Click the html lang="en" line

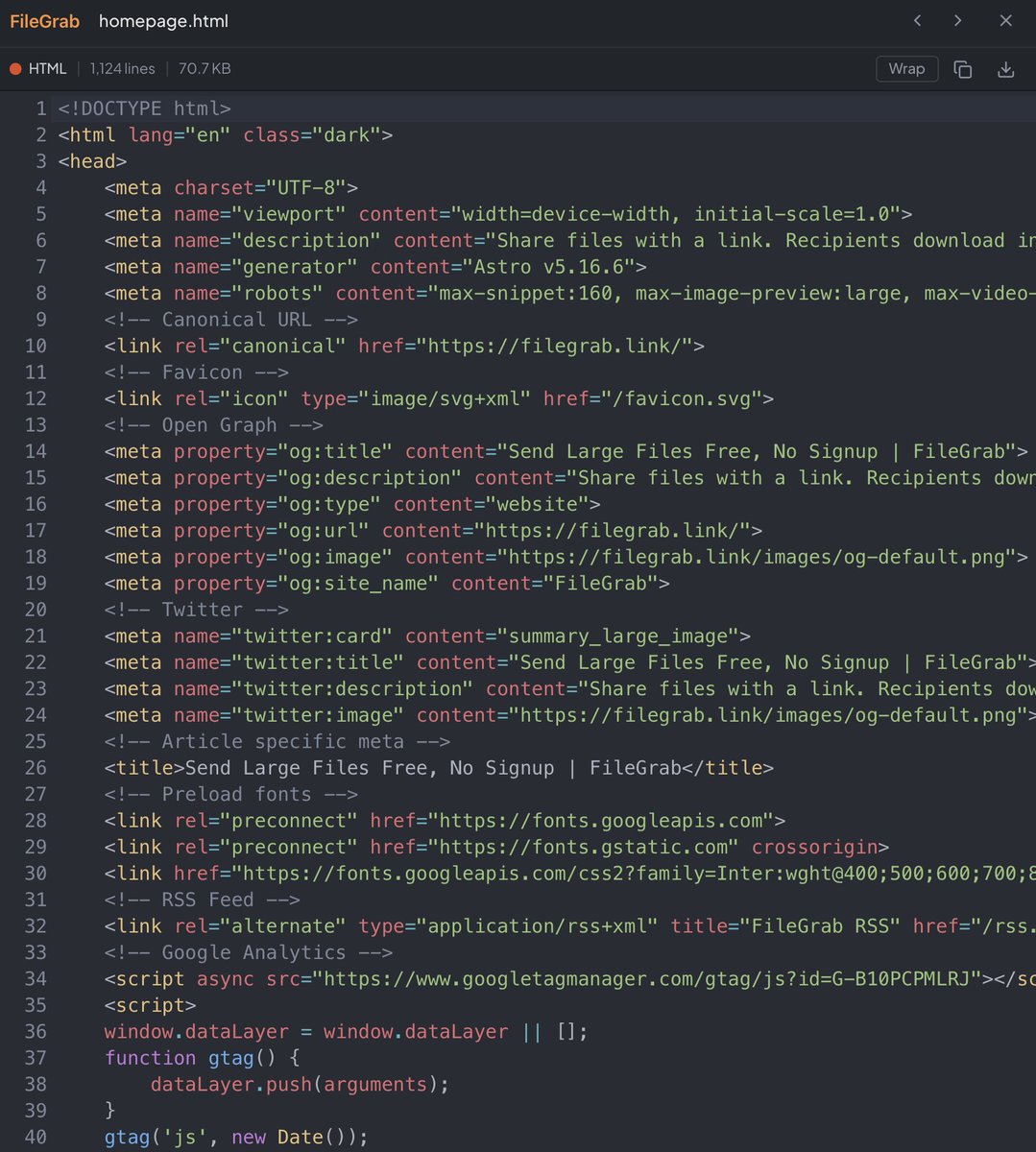(225, 135)
